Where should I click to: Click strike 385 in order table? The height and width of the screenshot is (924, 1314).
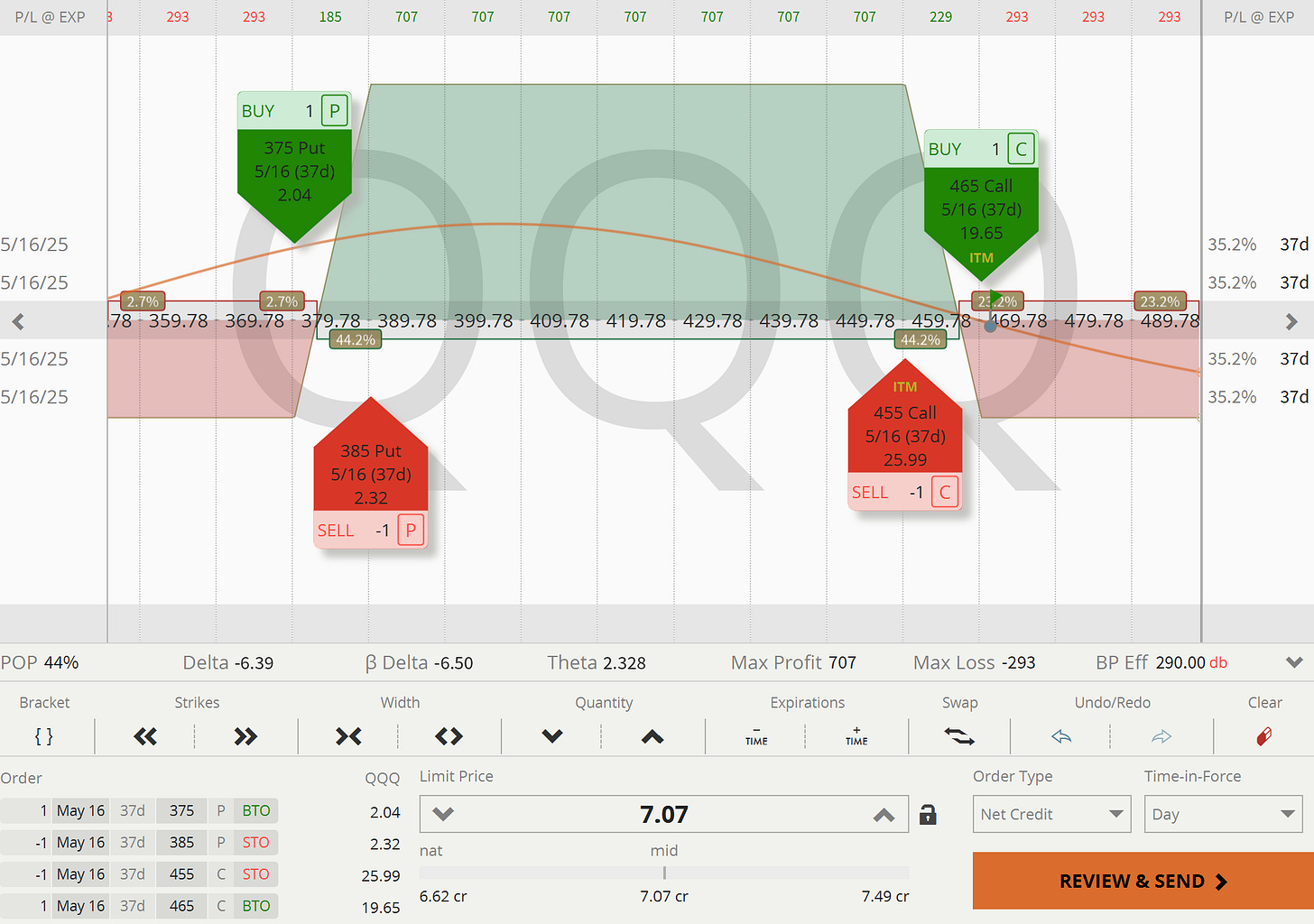click(181, 842)
